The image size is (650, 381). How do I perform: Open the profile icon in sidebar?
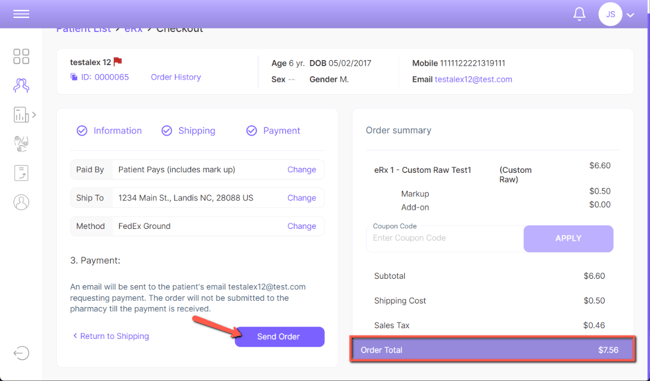coord(21,202)
